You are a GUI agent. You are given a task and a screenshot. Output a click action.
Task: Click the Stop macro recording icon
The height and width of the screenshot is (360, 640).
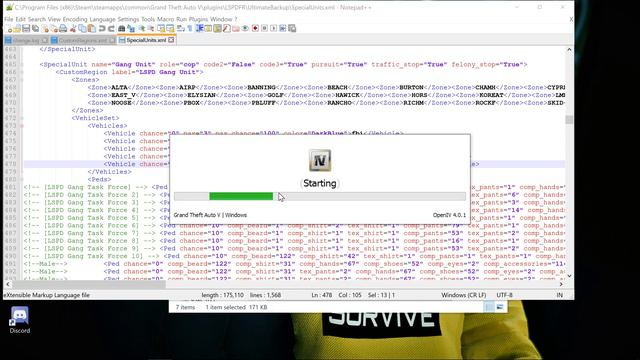[x=264, y=29]
